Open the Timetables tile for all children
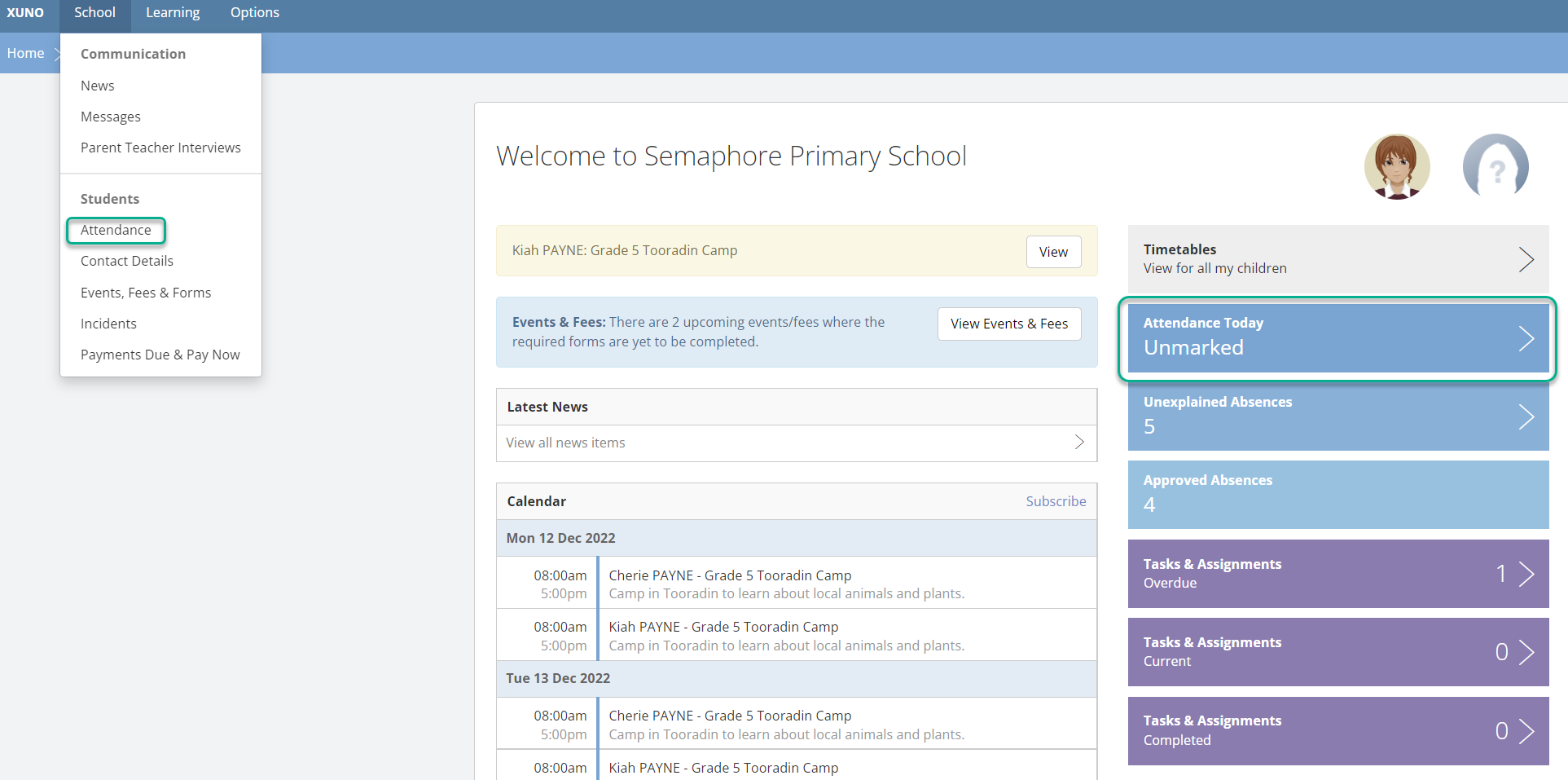The height and width of the screenshot is (780, 1568). coord(1303,258)
